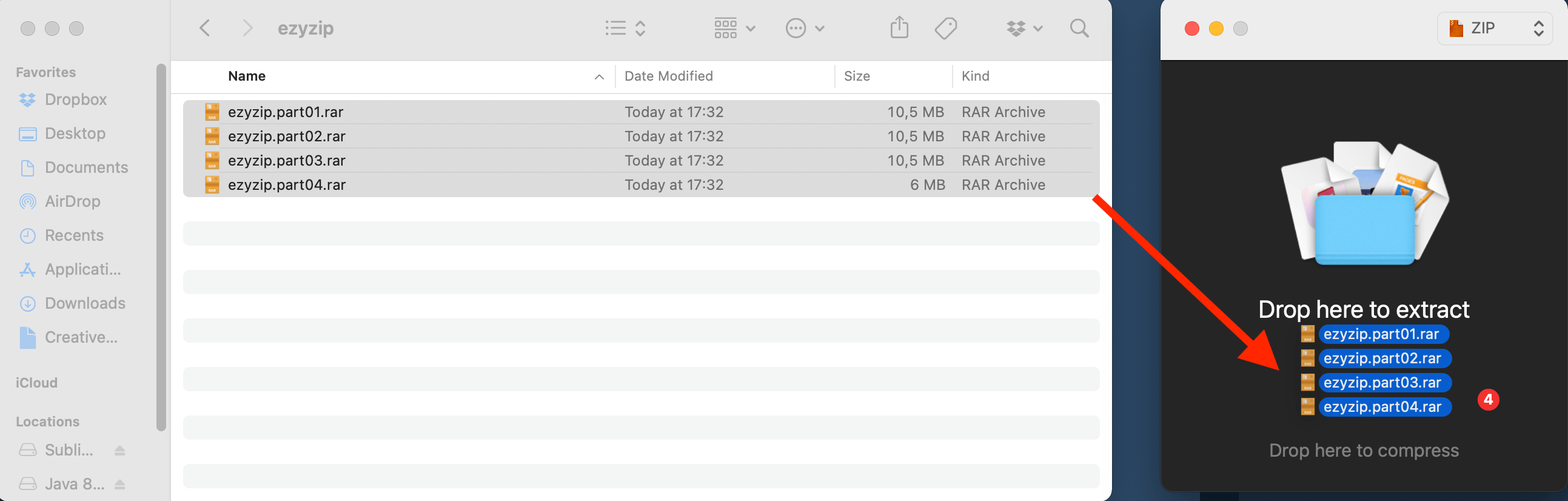Click RAR Archive kind of ezyzip.part04.rar
This screenshot has width=1568, height=501.
point(1003,185)
